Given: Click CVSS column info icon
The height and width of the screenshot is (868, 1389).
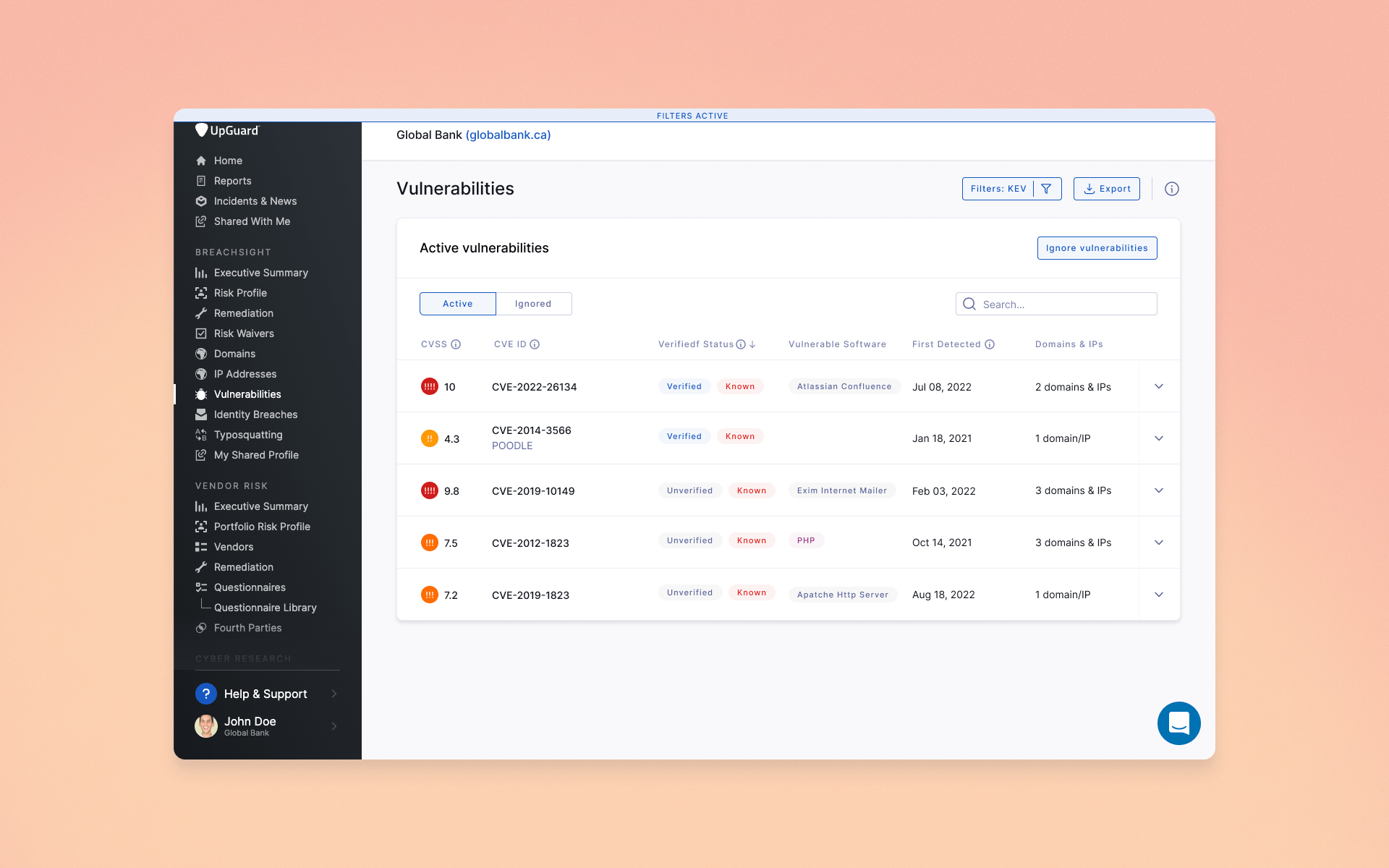Looking at the screenshot, I should [x=456, y=344].
